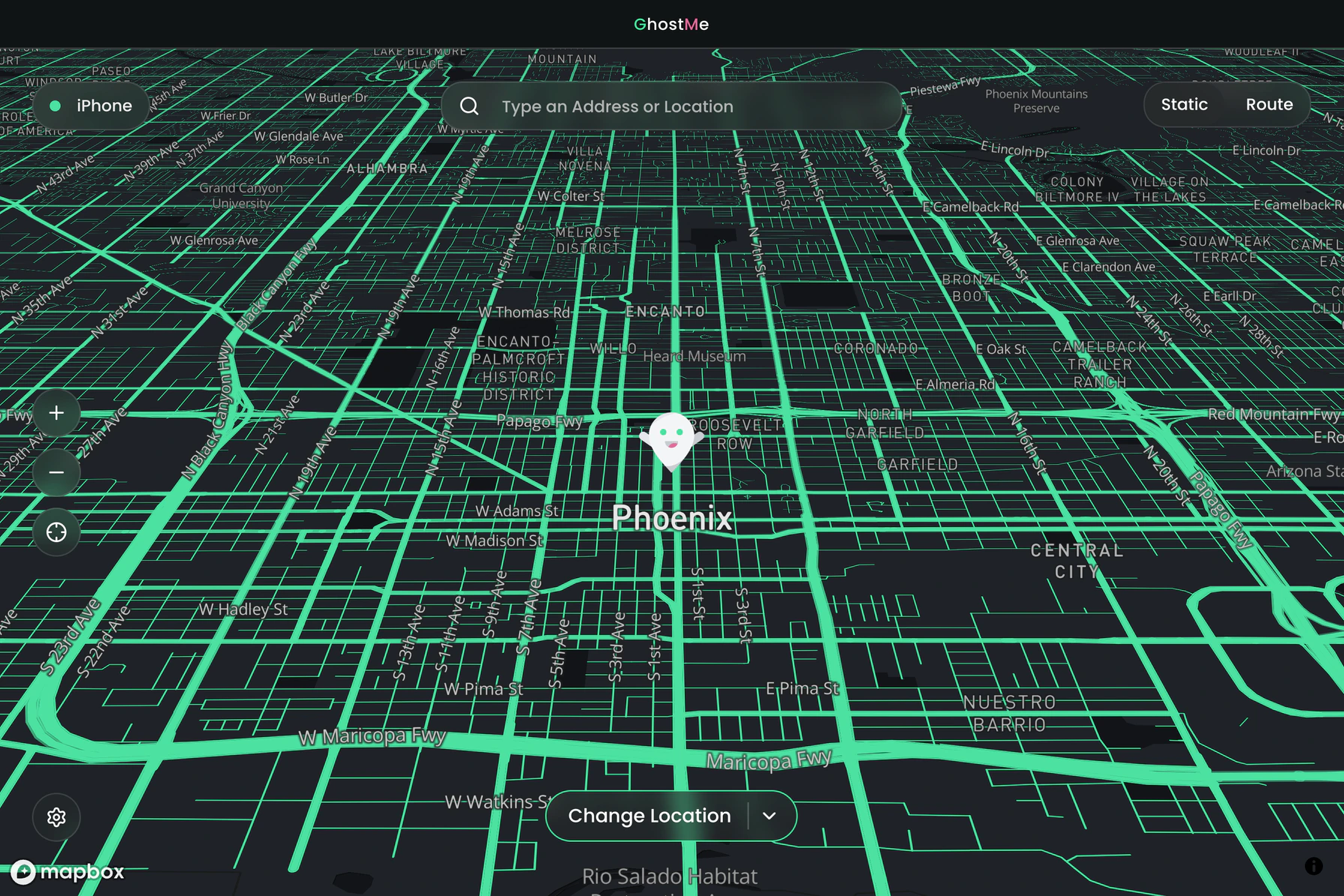The height and width of the screenshot is (896, 1344).
Task: Click the Rio Salado Habitat label
Action: click(x=670, y=877)
